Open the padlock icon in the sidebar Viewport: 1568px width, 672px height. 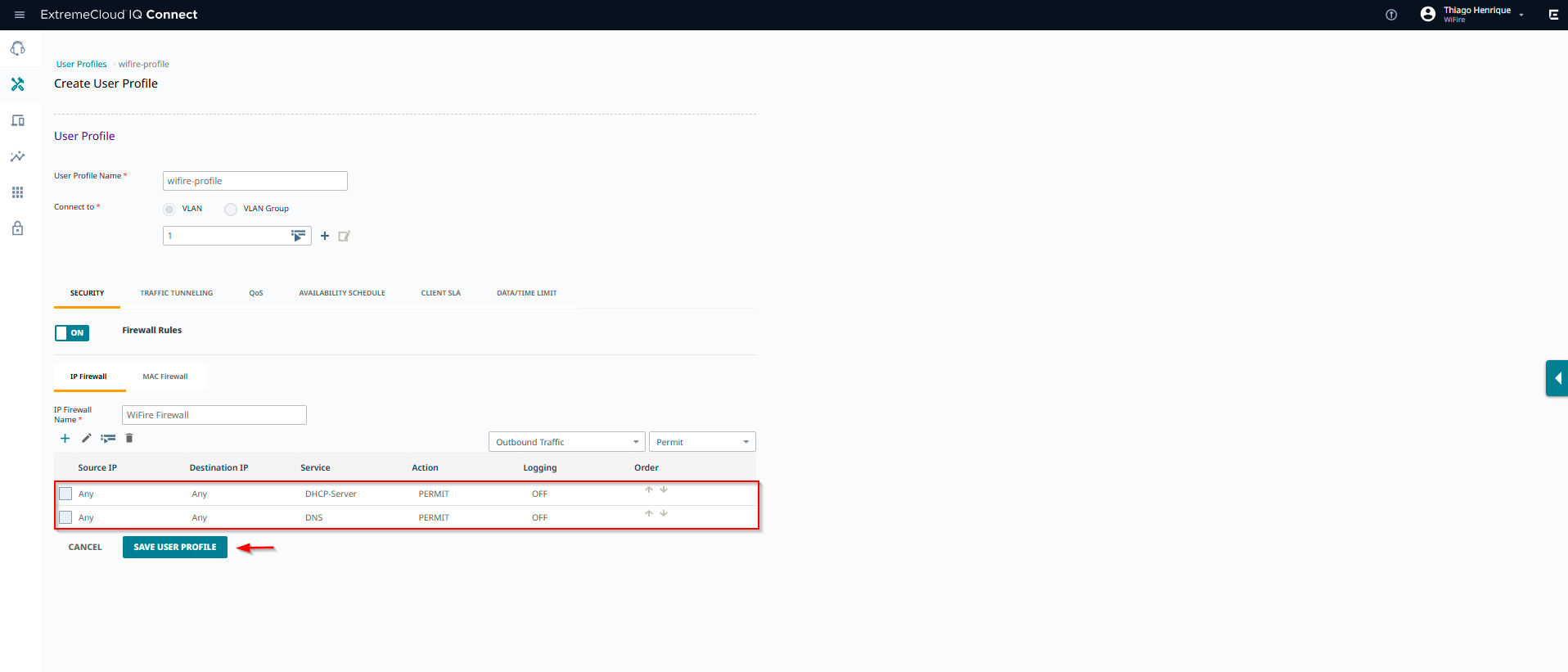[x=17, y=228]
